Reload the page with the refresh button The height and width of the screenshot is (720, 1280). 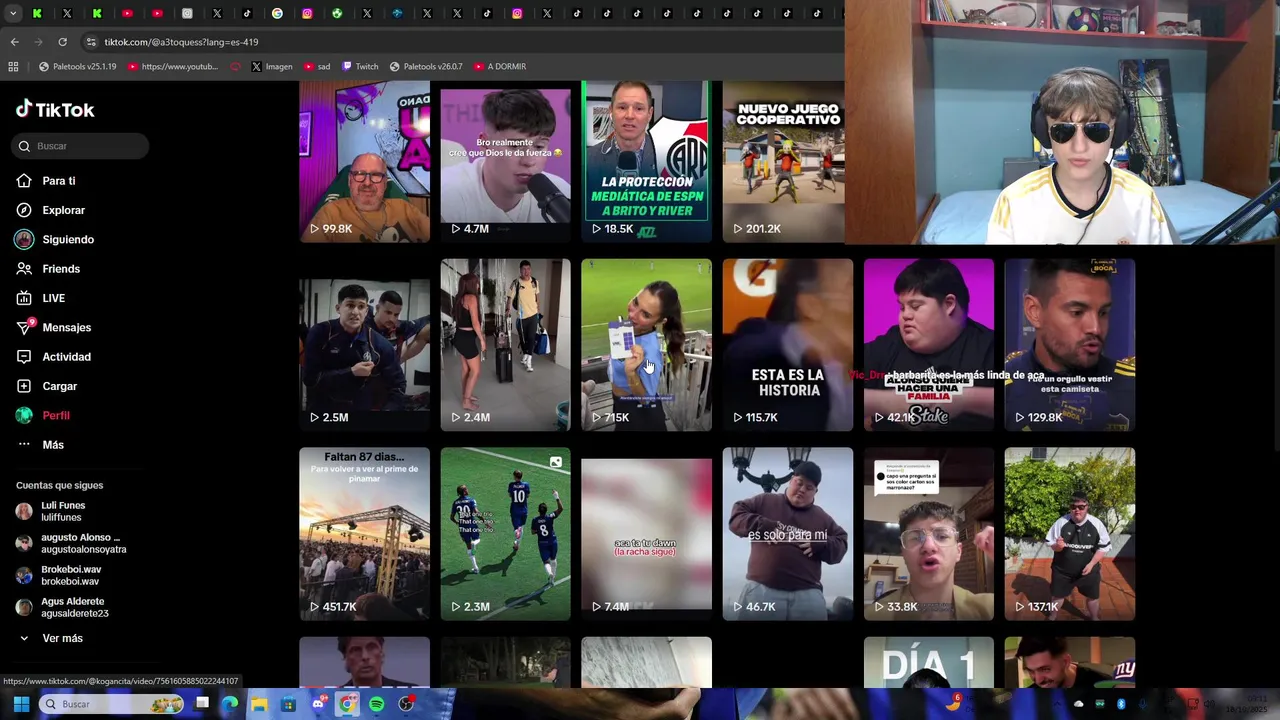coord(62,42)
